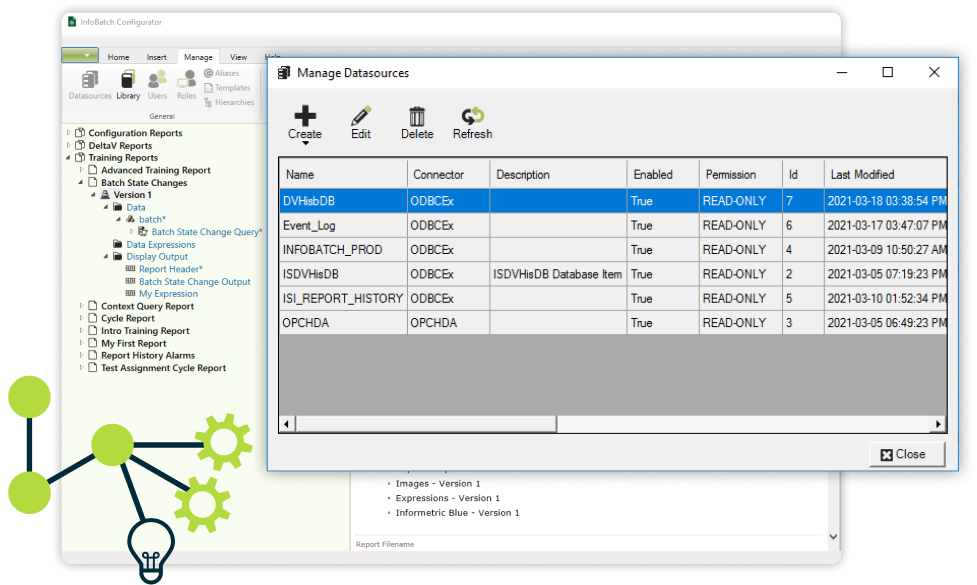
Task: Click the Refresh datasources icon
Action: point(472,116)
